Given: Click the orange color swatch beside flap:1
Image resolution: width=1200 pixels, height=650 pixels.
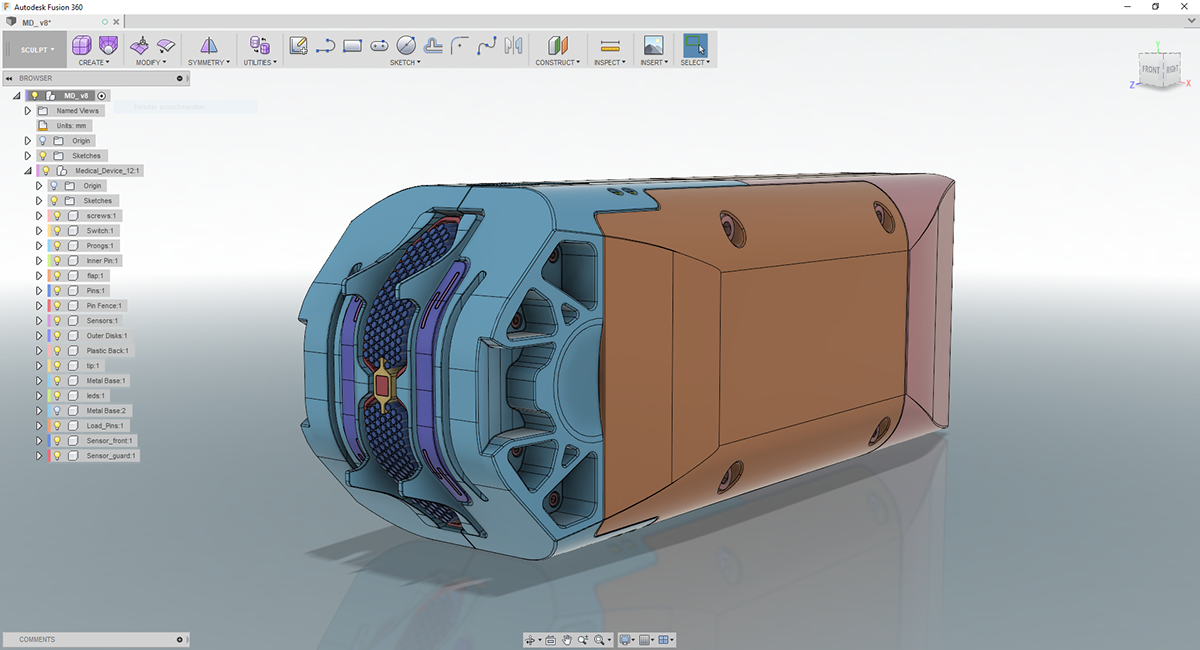Looking at the screenshot, I should 48,275.
